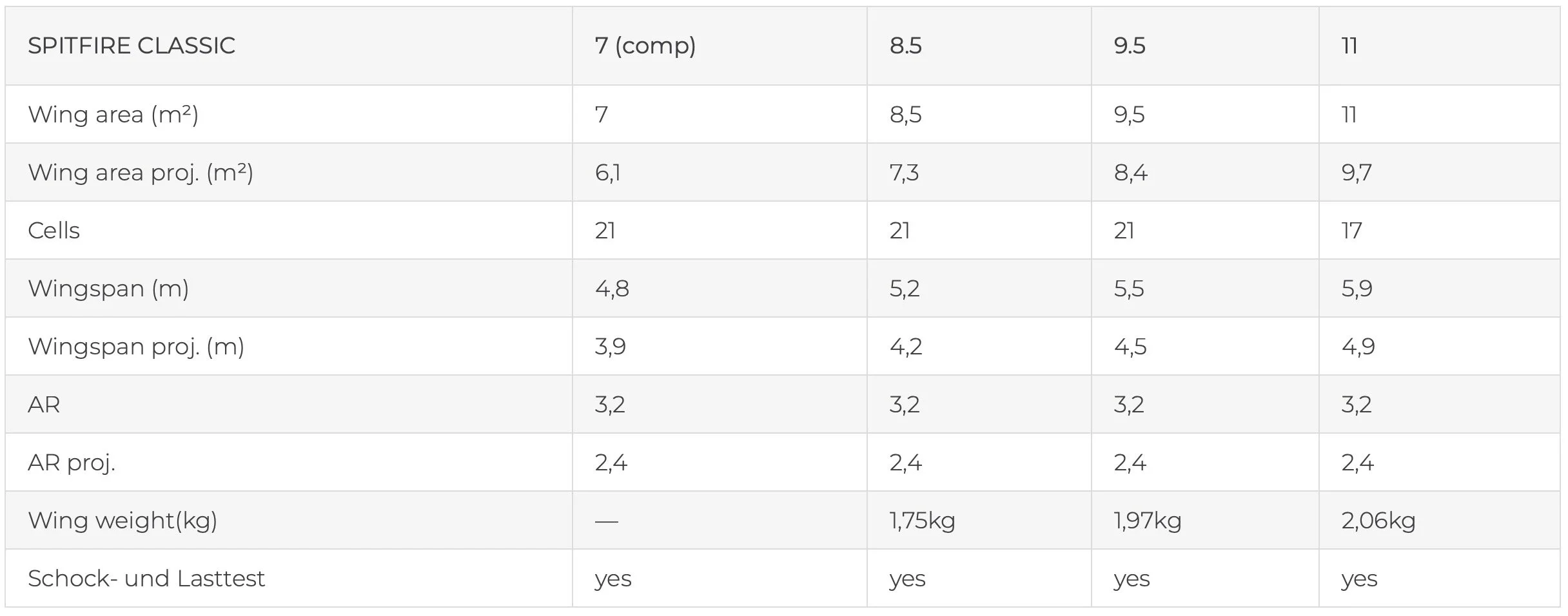This screenshot has width=1568, height=616.
Task: Click the 6,1 projected wing area value
Action: (x=607, y=173)
